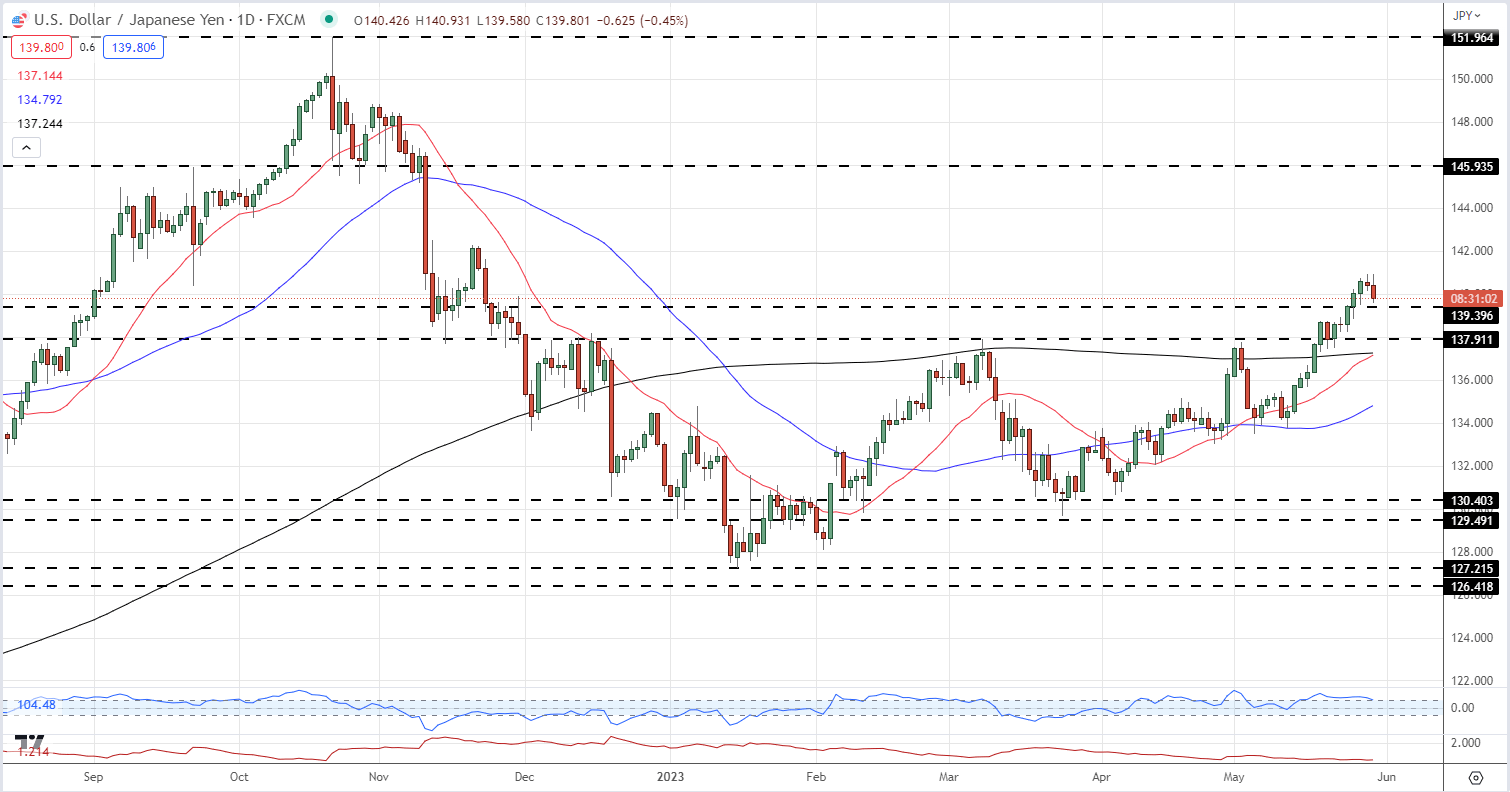Click the Nov label on the time axis

(x=378, y=776)
